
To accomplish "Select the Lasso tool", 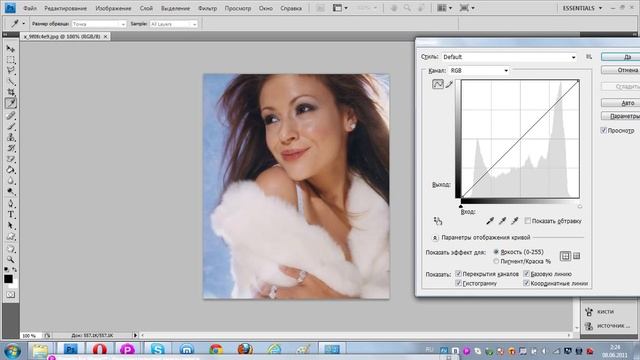I will point(11,71).
